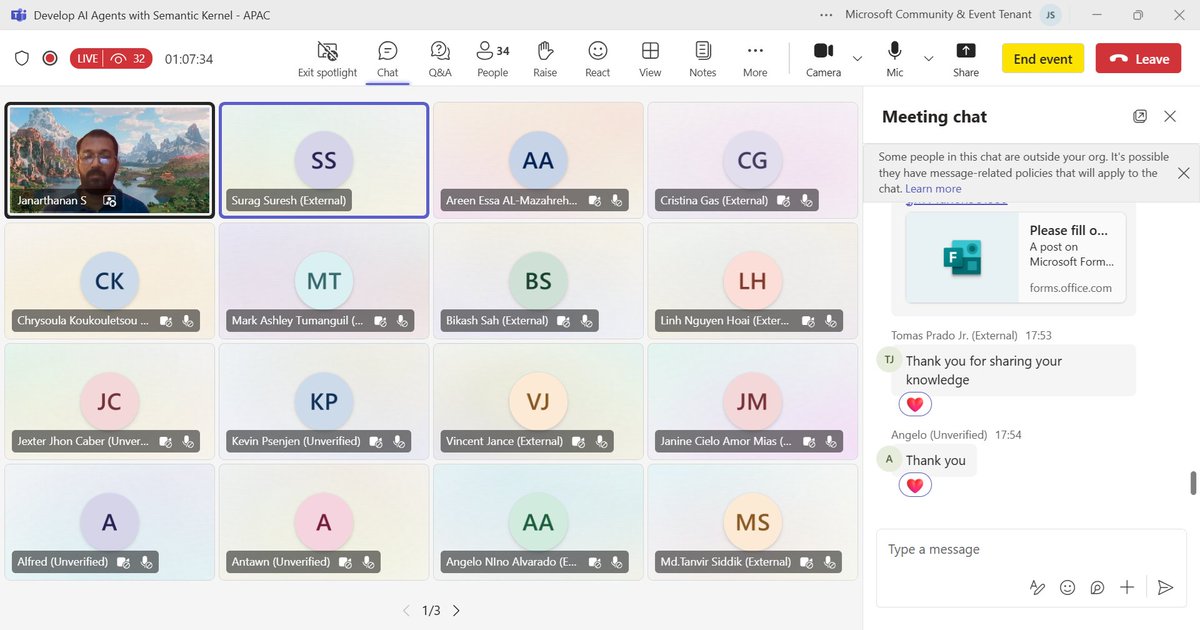The width and height of the screenshot is (1200, 630).
Task: Open the message format options icon
Action: point(1038,588)
